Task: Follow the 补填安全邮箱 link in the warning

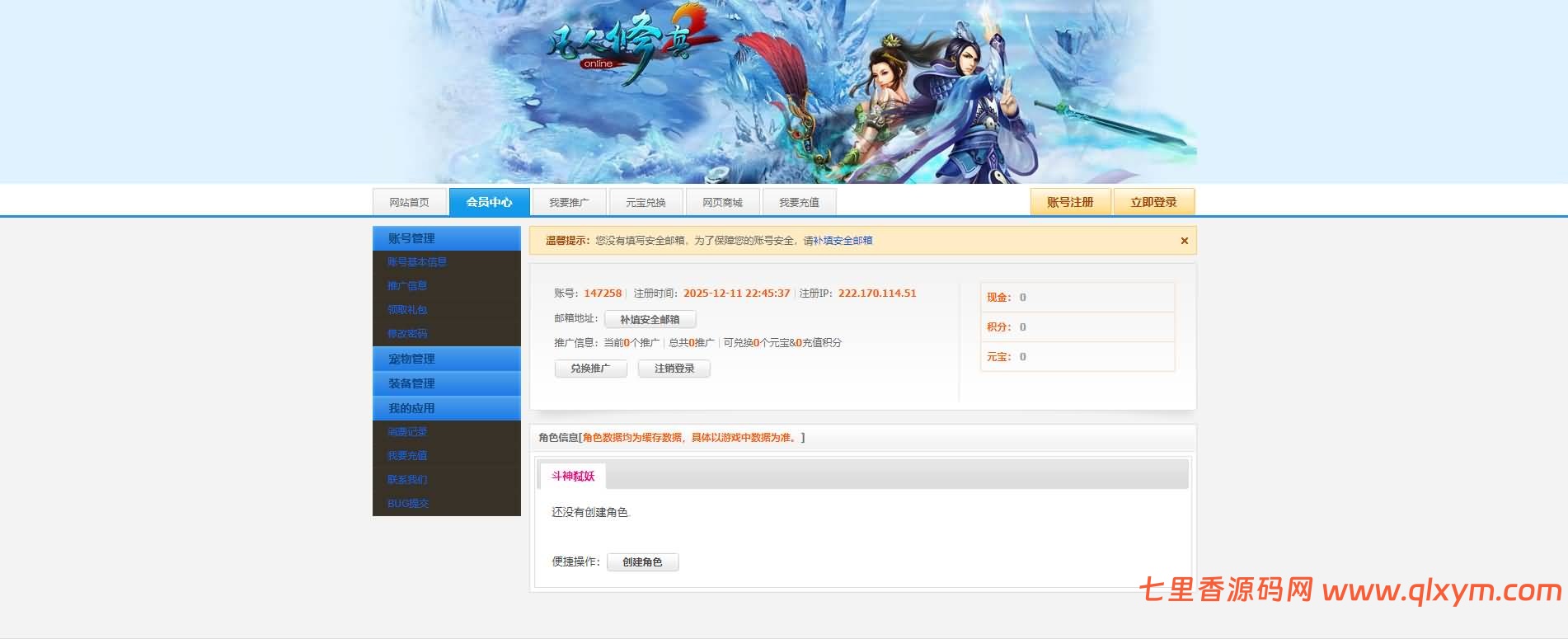Action: pyautogui.click(x=843, y=241)
